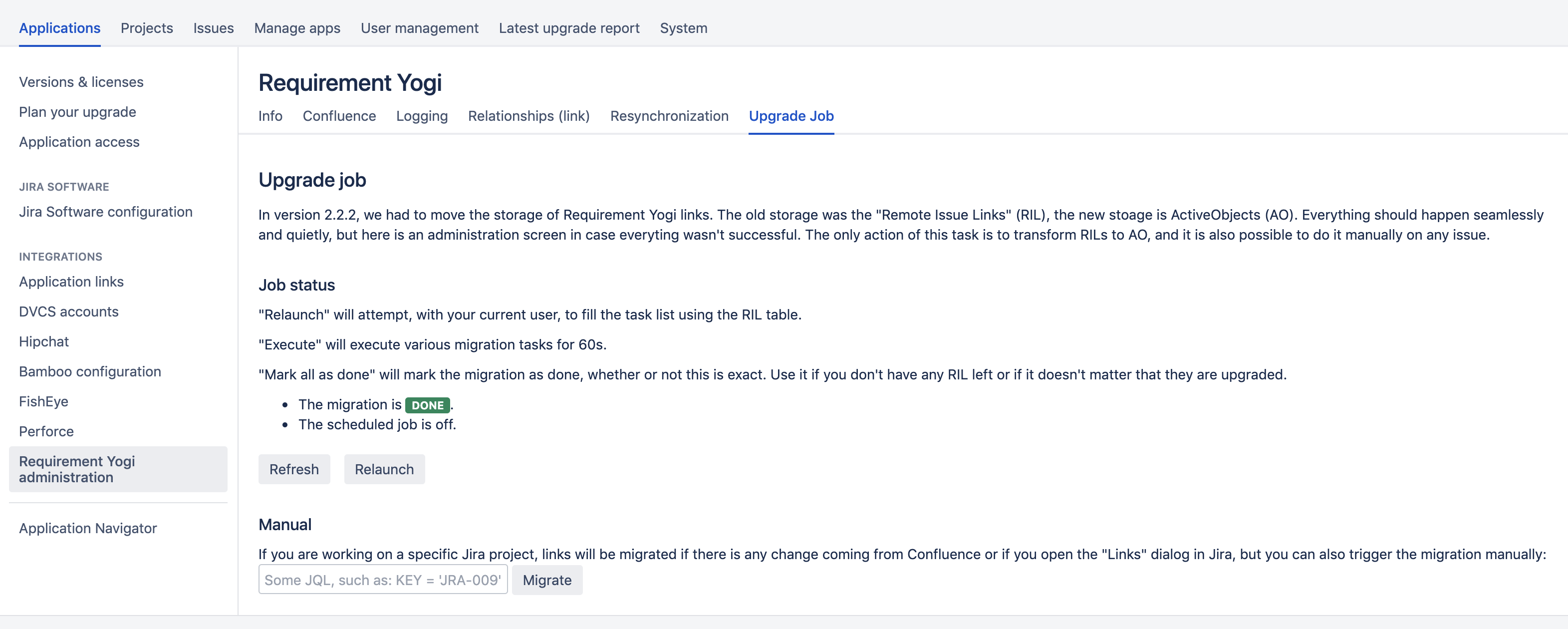
Task: Open the System menu
Action: coord(684,28)
